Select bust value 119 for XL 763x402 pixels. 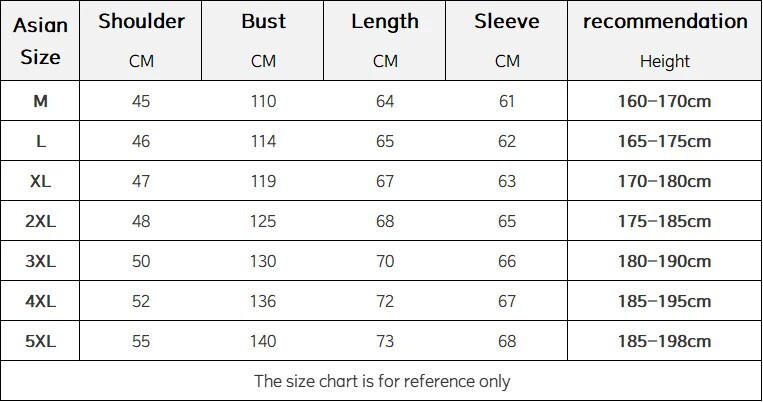coord(263,181)
